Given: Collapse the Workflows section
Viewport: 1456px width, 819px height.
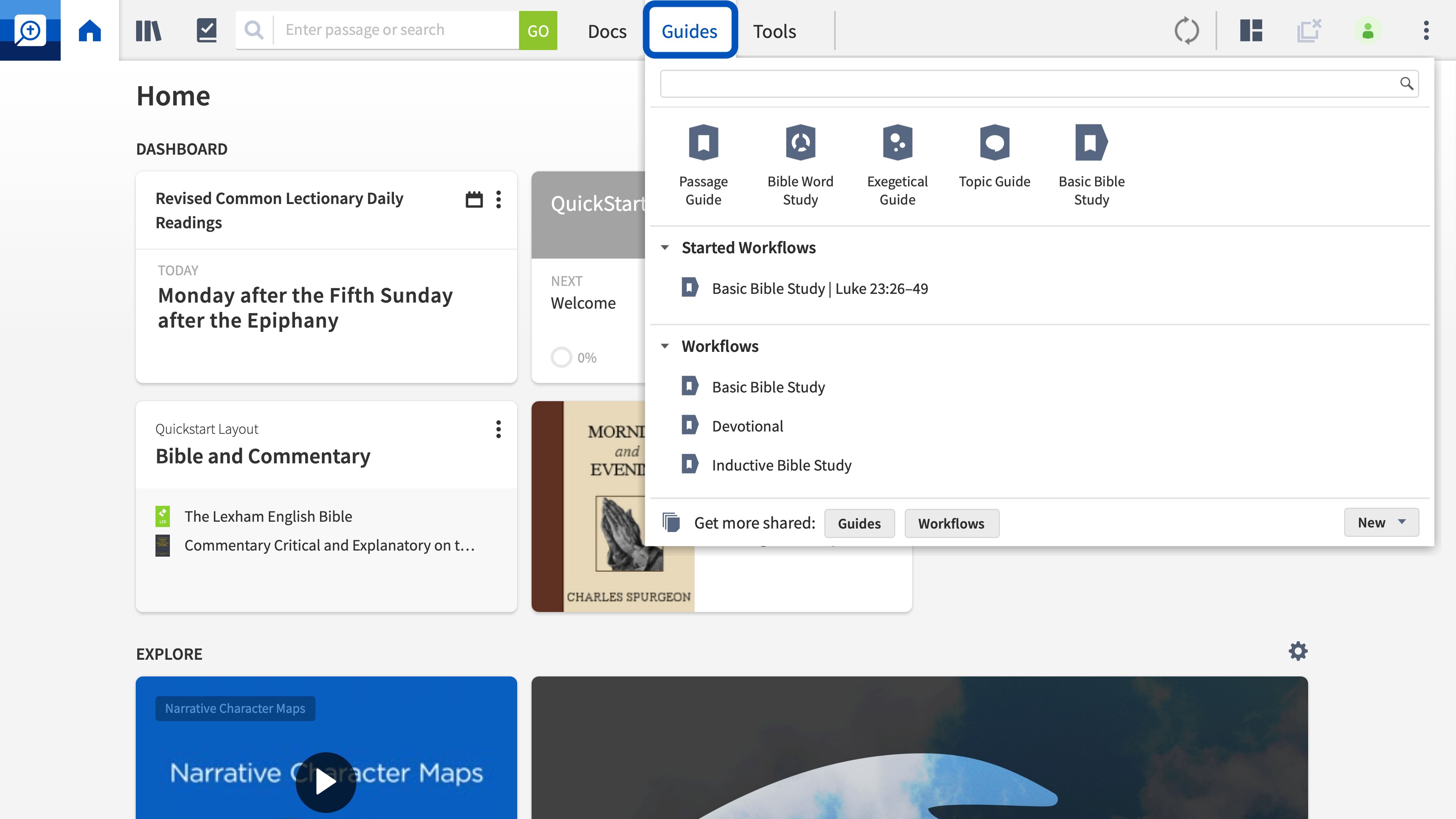Looking at the screenshot, I should pos(665,346).
